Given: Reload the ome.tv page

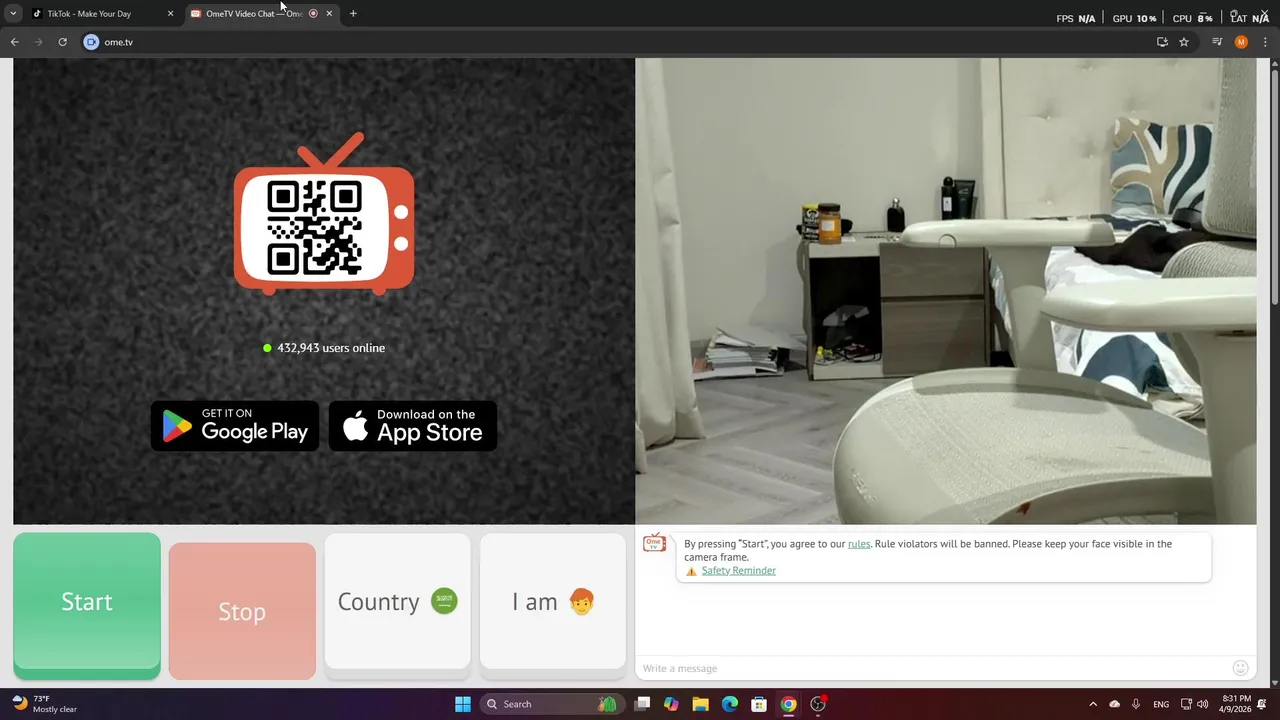Looking at the screenshot, I should (x=62, y=42).
